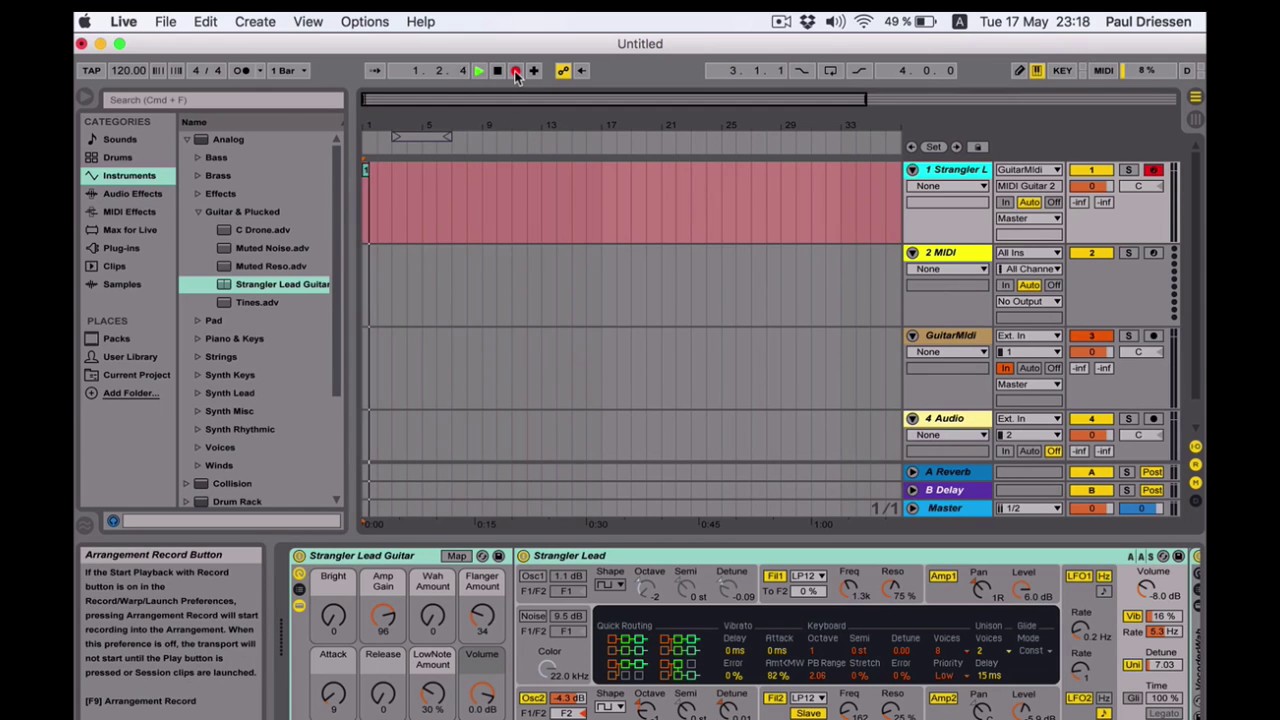The width and height of the screenshot is (1280, 720).
Task: Click the Punch-In switch
Action: click(801, 71)
